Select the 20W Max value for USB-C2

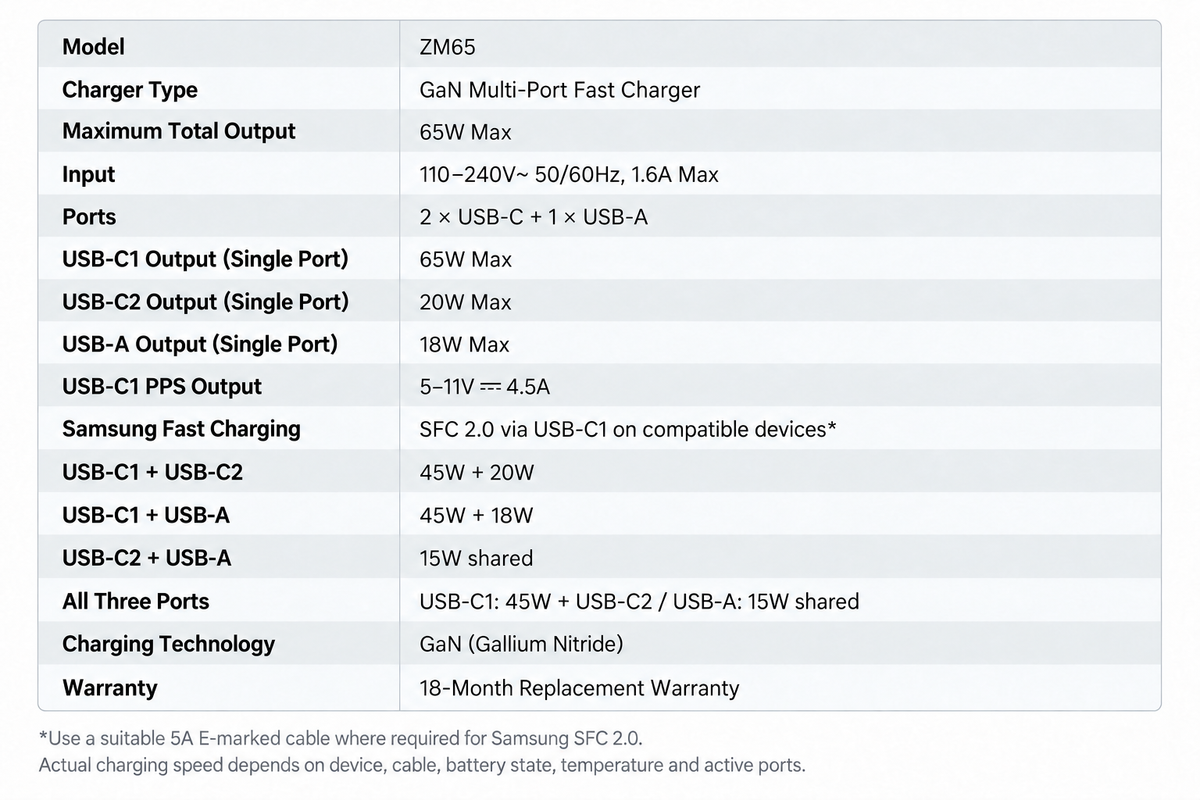(x=466, y=302)
